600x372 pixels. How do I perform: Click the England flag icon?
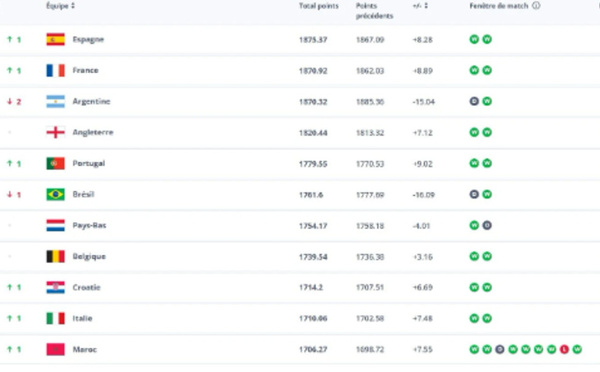(55, 132)
